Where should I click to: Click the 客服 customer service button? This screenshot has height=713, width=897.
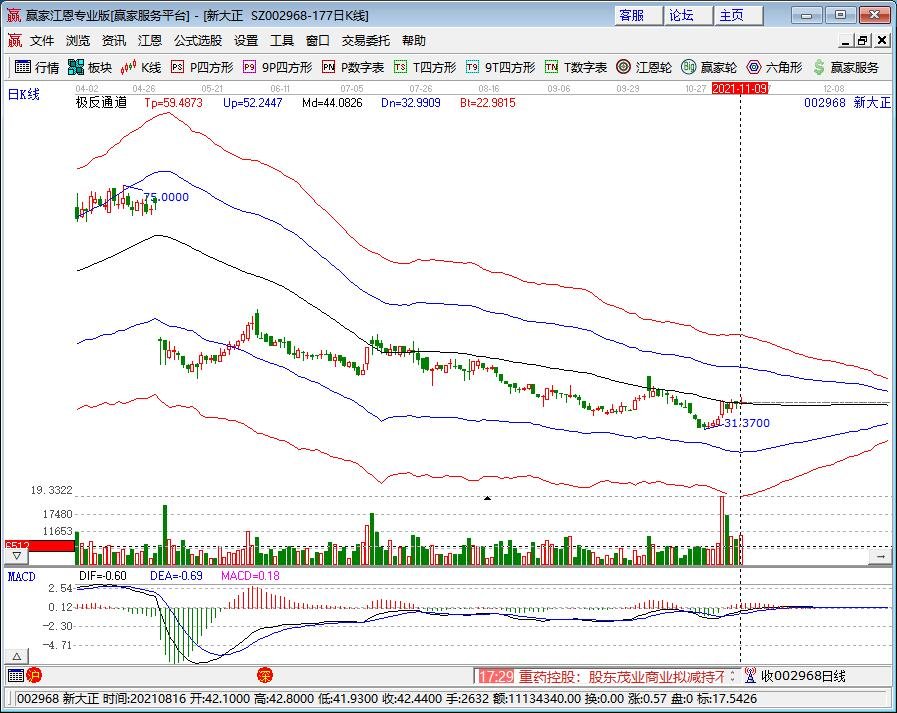(x=638, y=15)
